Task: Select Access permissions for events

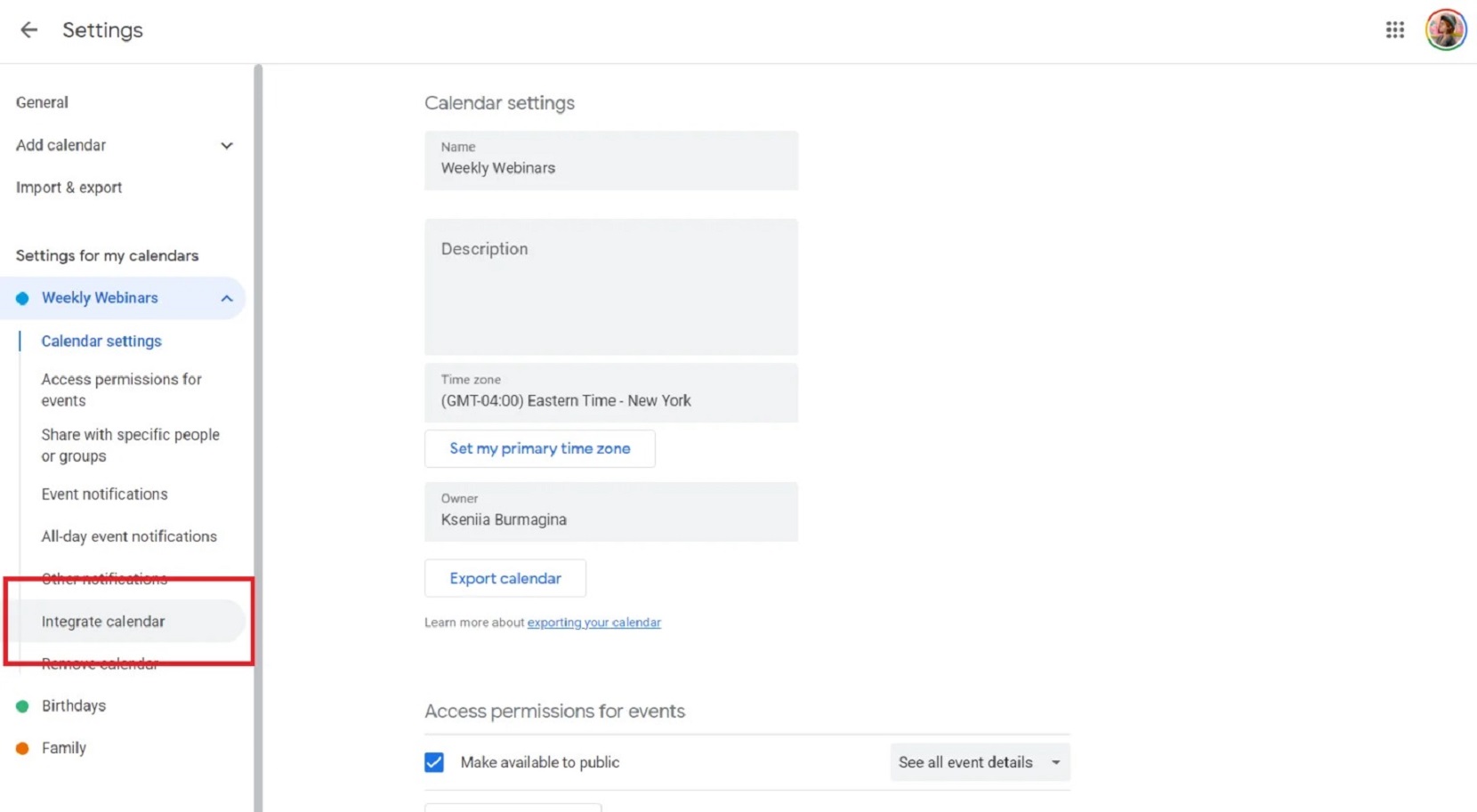Action: point(122,390)
